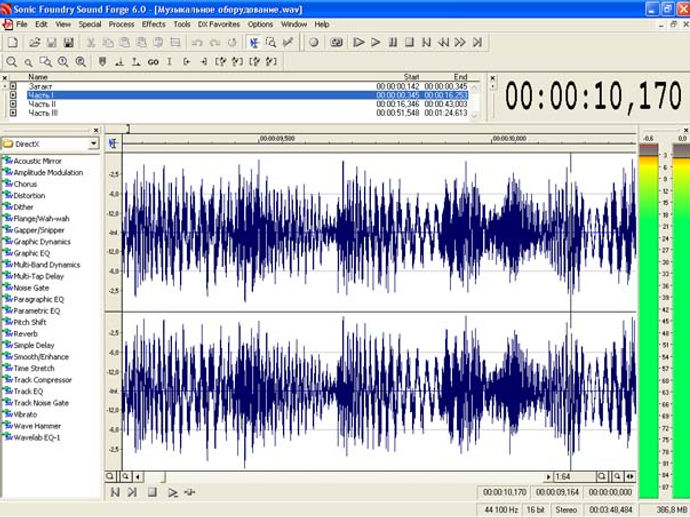Click the 44 100 Hz sample rate status
The height and width of the screenshot is (518, 690).
coord(500,510)
